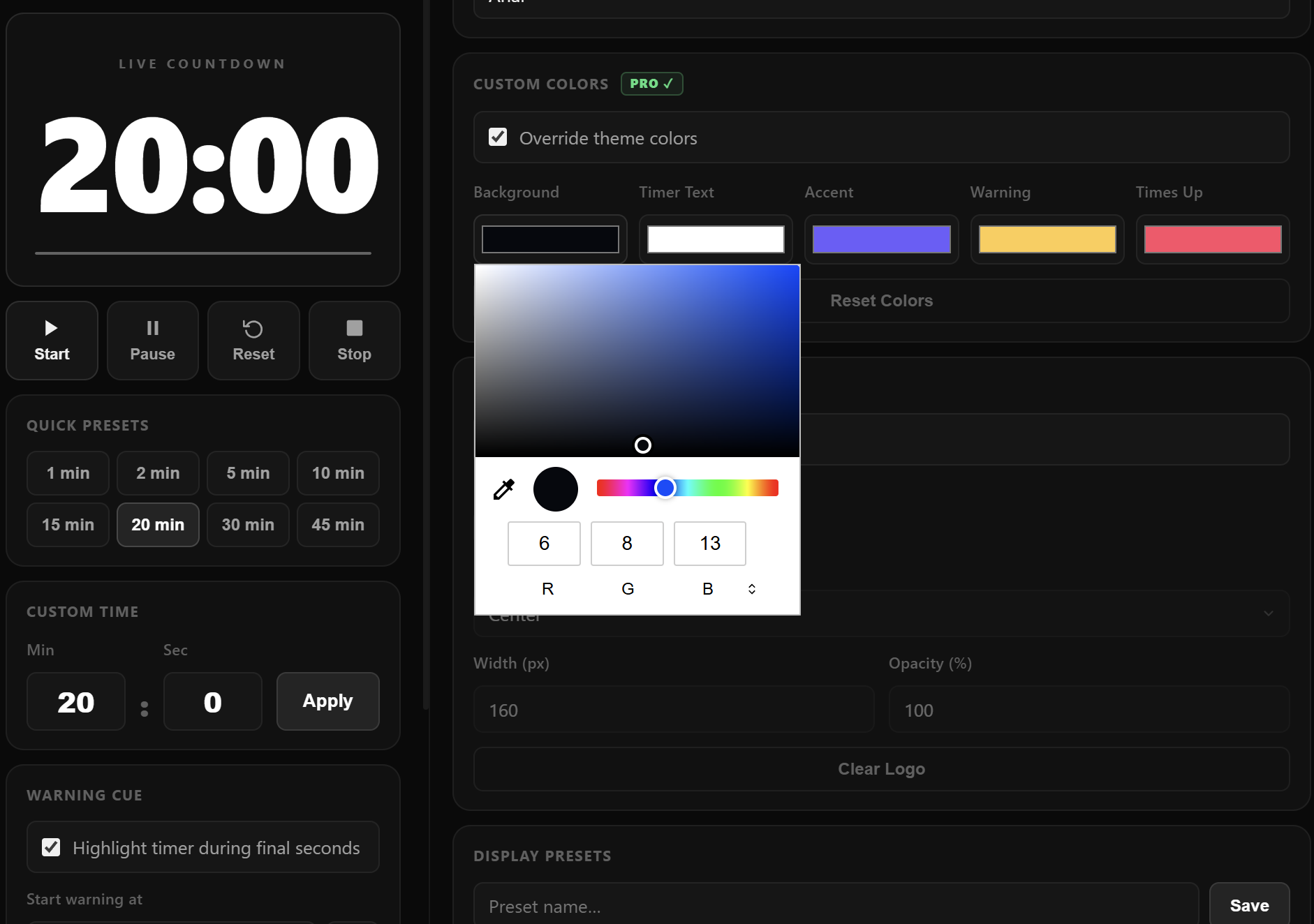Viewport: 1314px width, 924px height.
Task: Pause the timer using the pause icon
Action: (x=152, y=340)
